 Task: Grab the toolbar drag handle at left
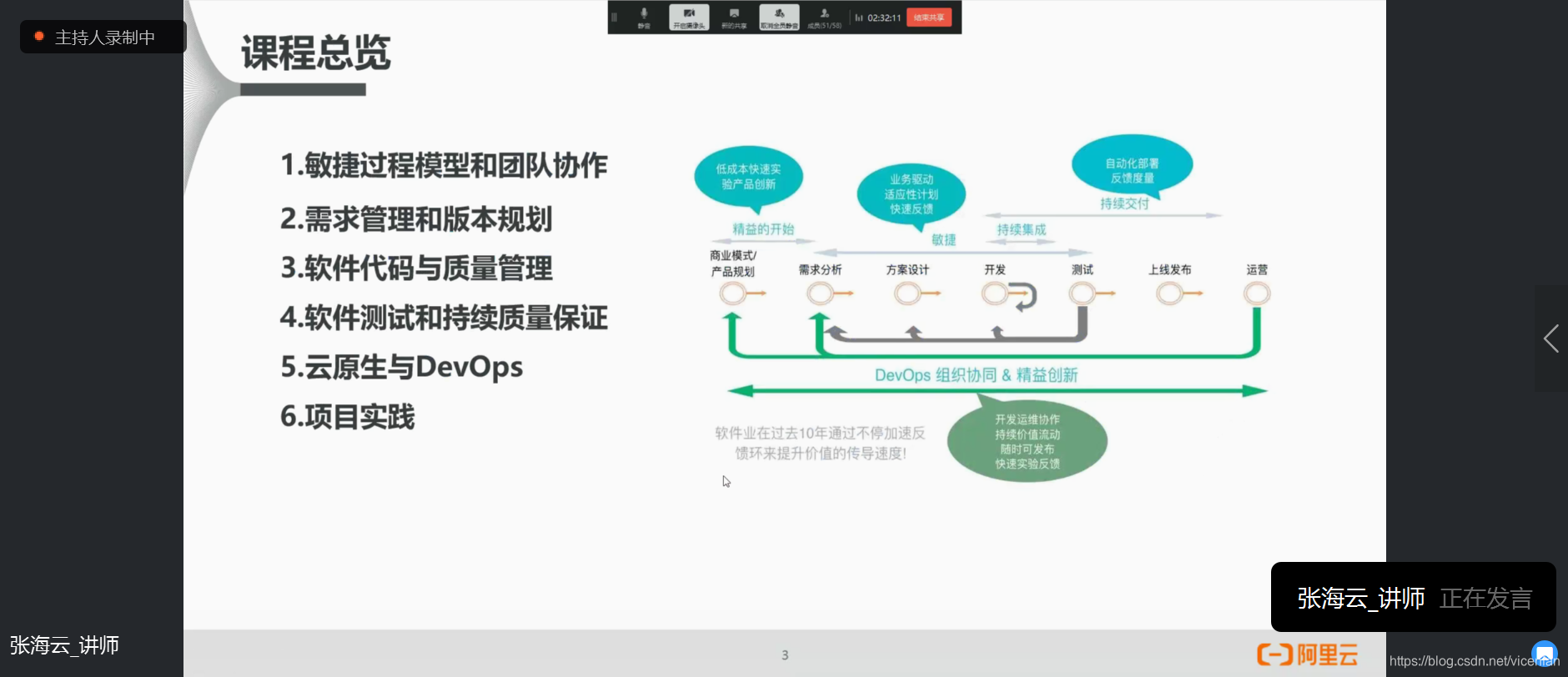click(615, 18)
